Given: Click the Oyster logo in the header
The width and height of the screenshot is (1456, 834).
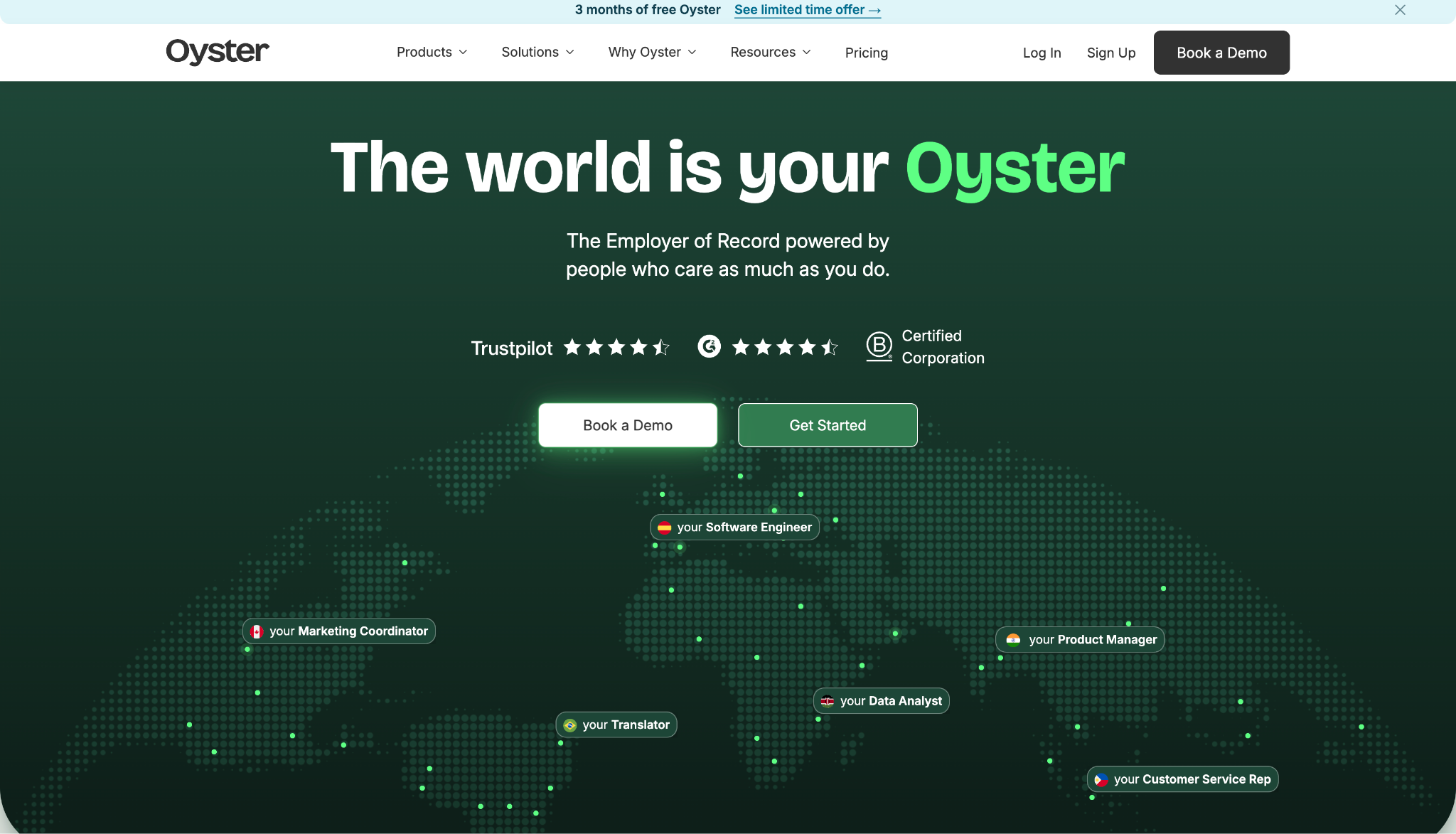Looking at the screenshot, I should coord(218,52).
